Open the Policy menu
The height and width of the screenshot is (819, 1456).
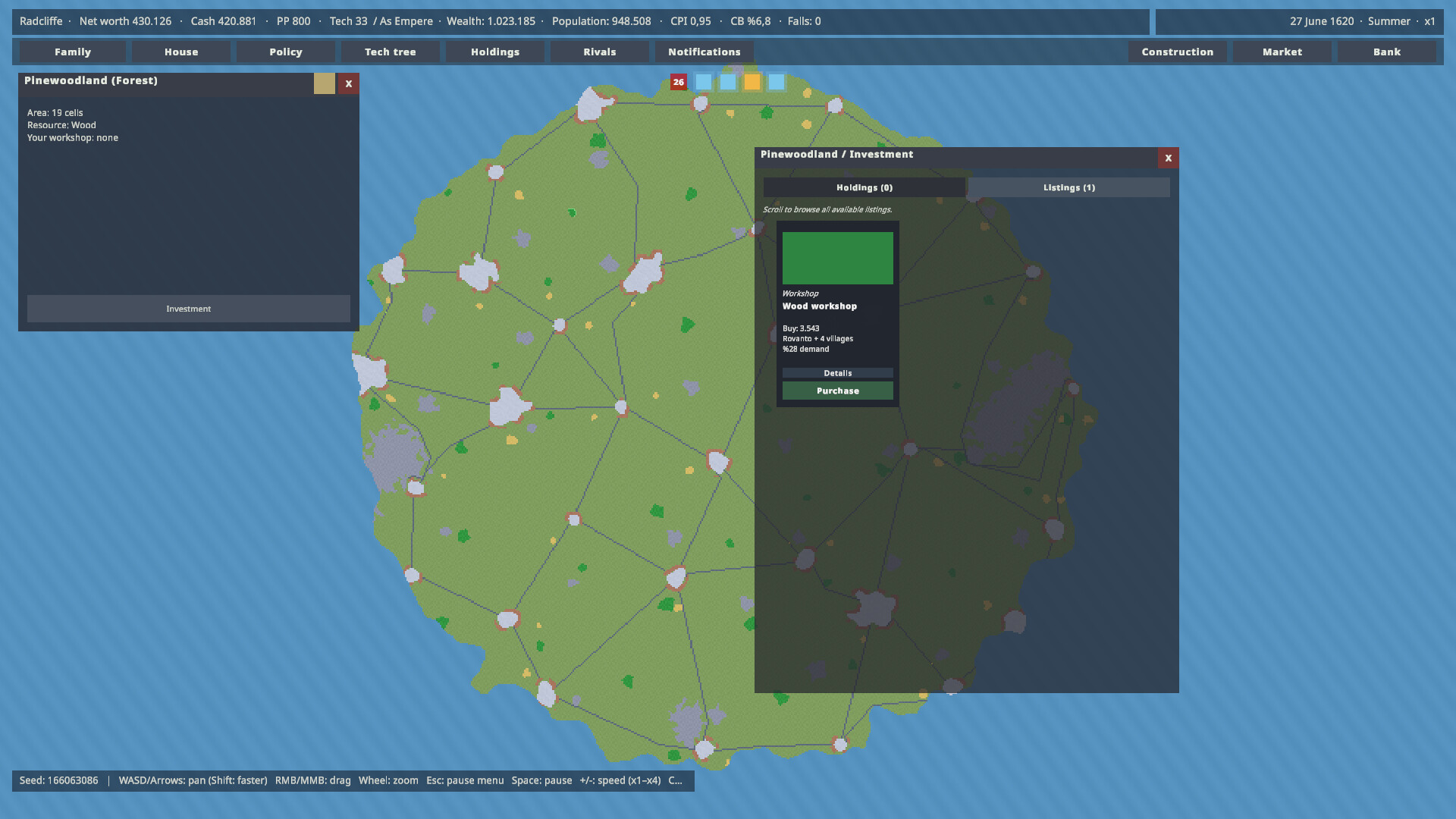(286, 52)
